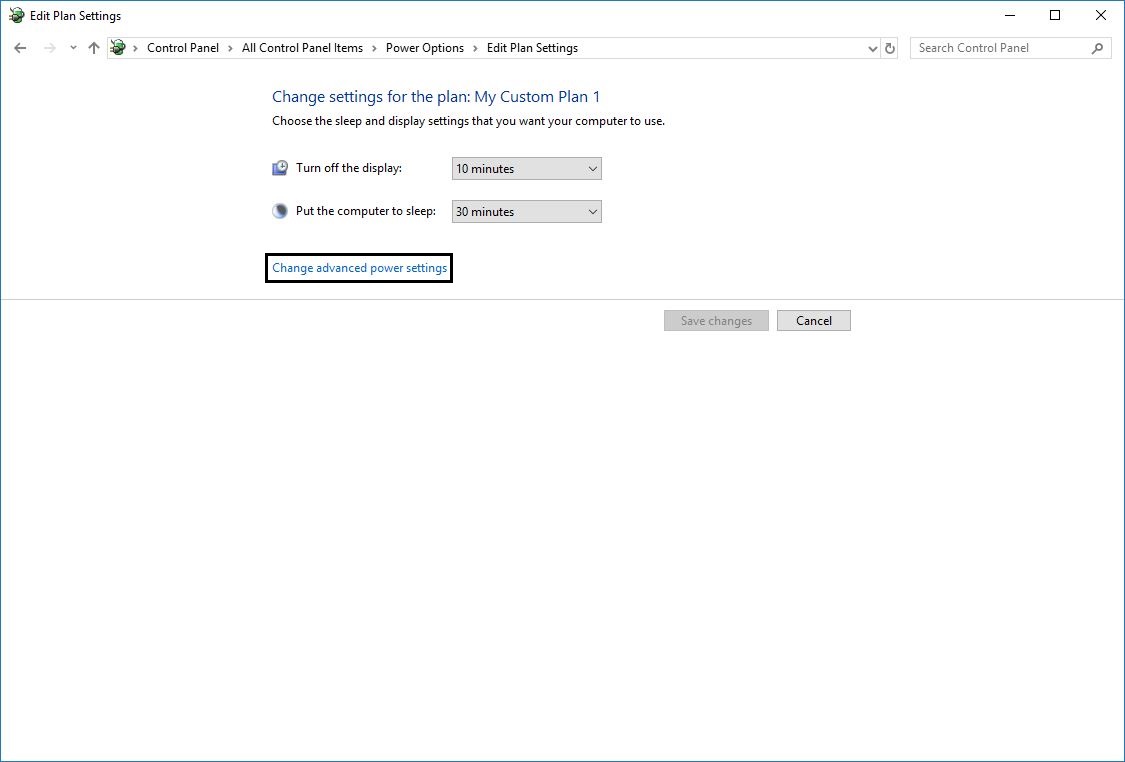Click the search magnifier icon
Screen dimensions: 1125x762
pyautogui.click(x=1097, y=47)
